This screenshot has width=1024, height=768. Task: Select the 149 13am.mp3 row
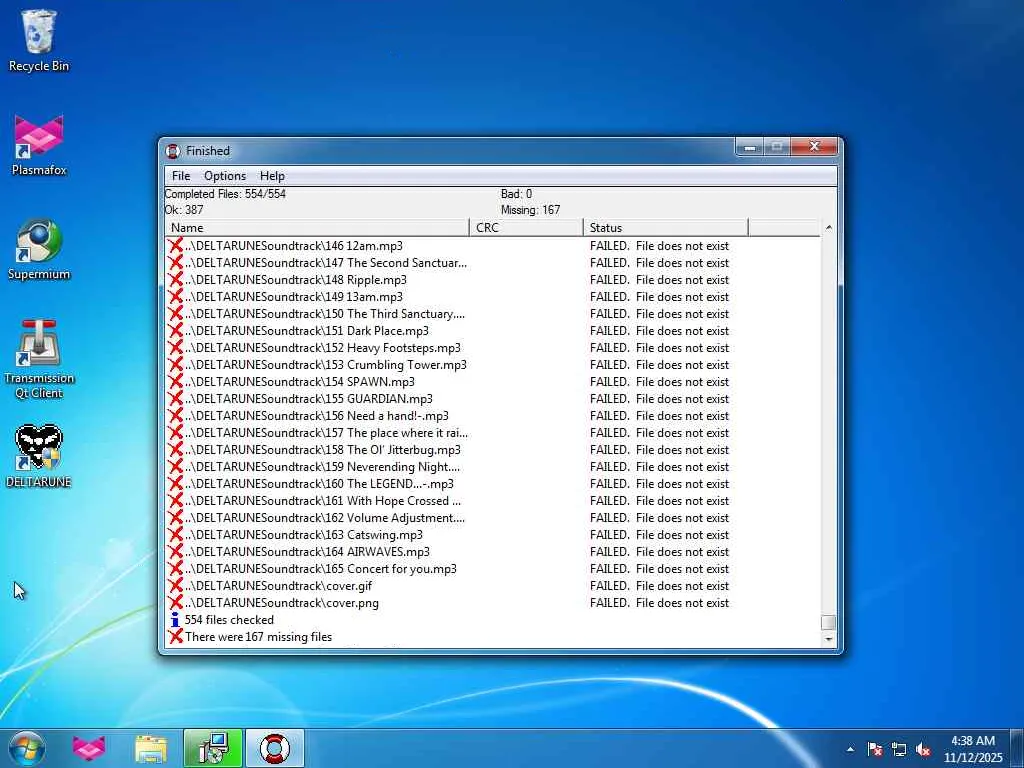click(x=493, y=296)
